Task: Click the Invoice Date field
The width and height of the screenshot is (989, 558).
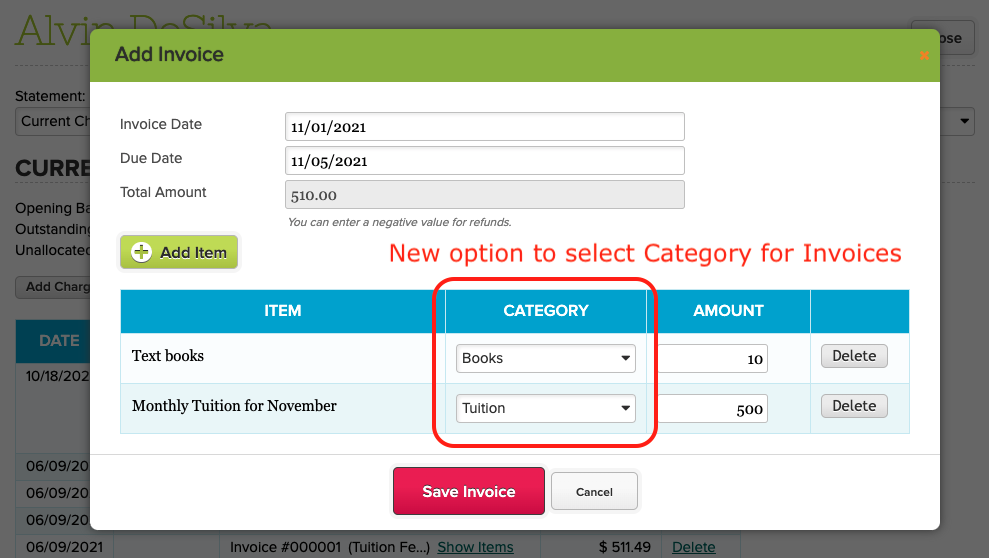Action: 485,127
